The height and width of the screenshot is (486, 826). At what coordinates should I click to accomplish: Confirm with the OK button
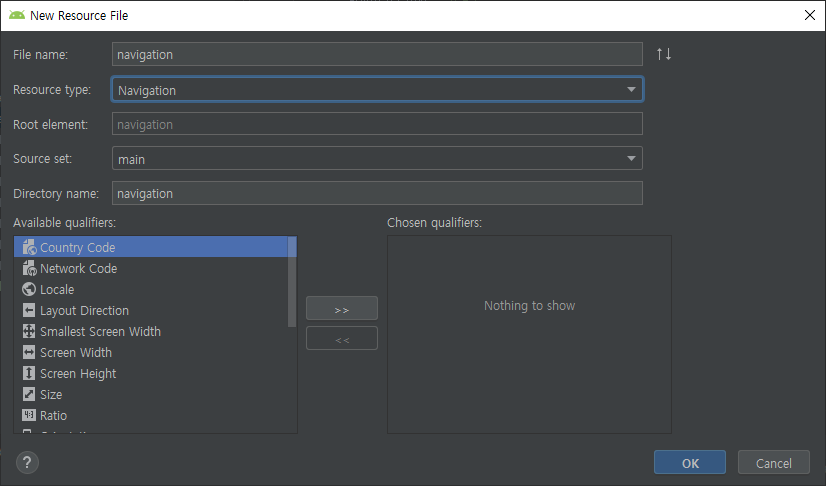pos(690,463)
